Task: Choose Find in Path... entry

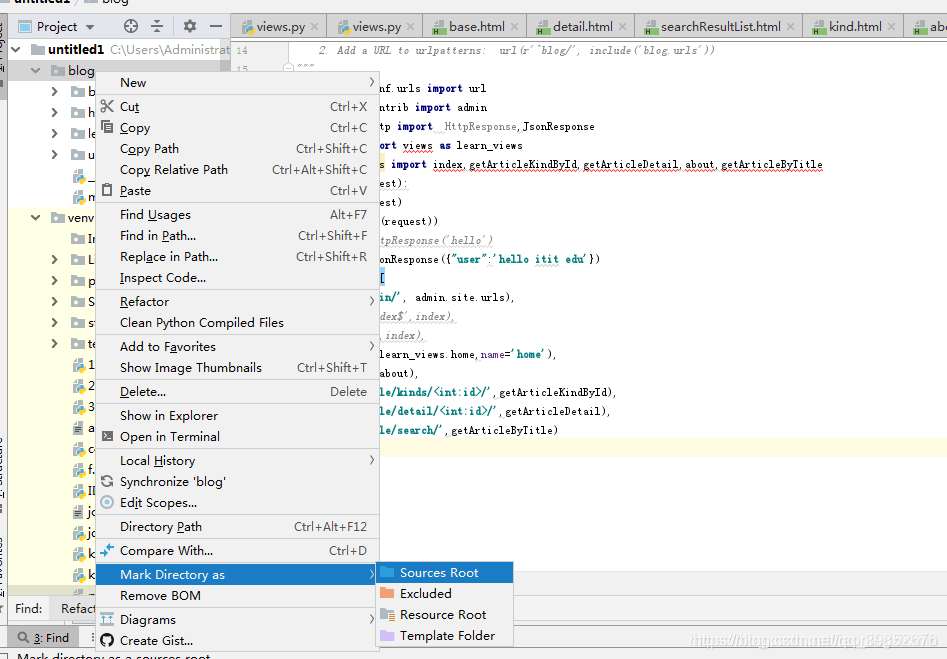Action: pyautogui.click(x=237, y=236)
